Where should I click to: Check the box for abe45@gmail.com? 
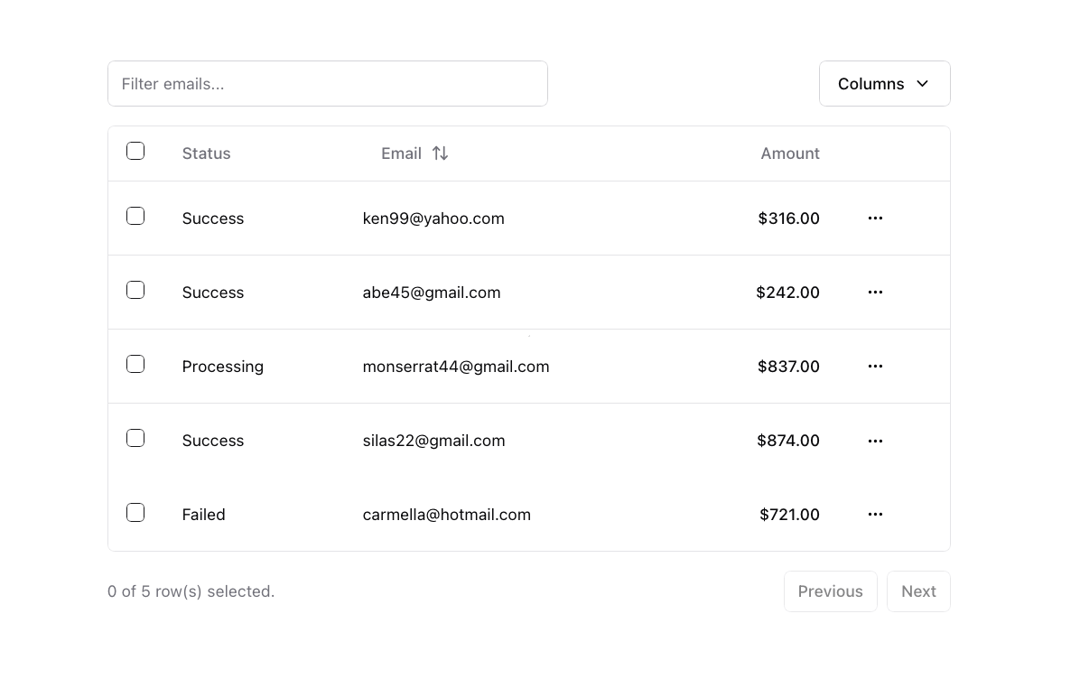point(136,290)
